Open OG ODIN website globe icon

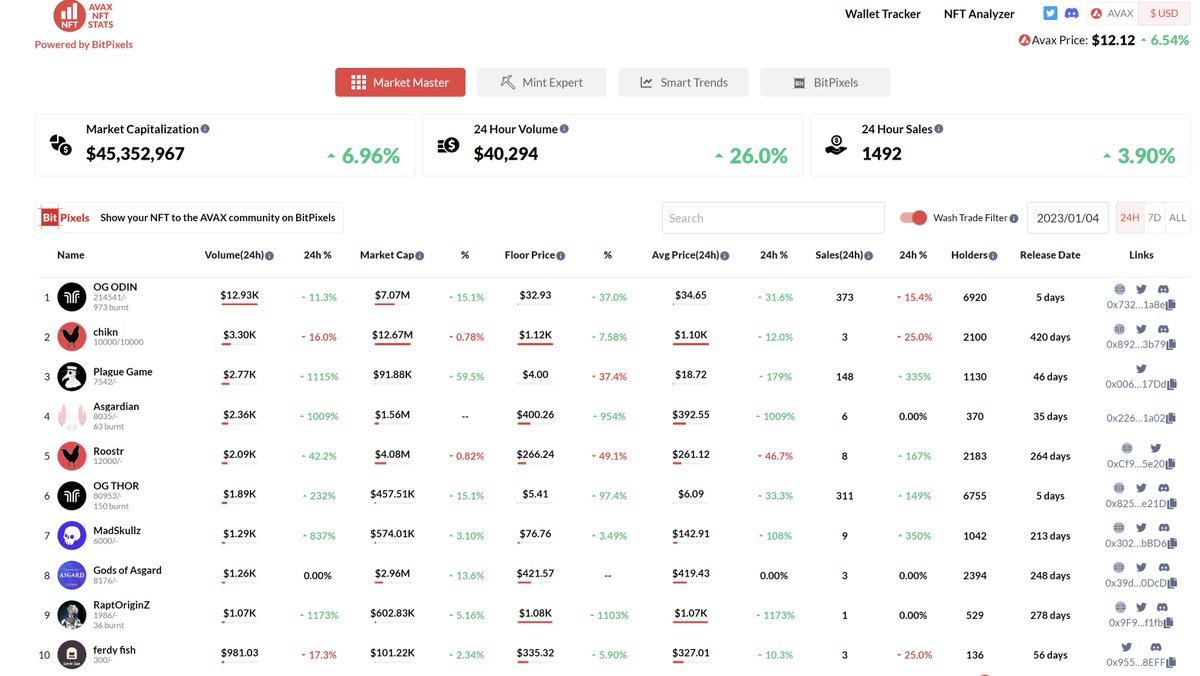click(x=1120, y=290)
